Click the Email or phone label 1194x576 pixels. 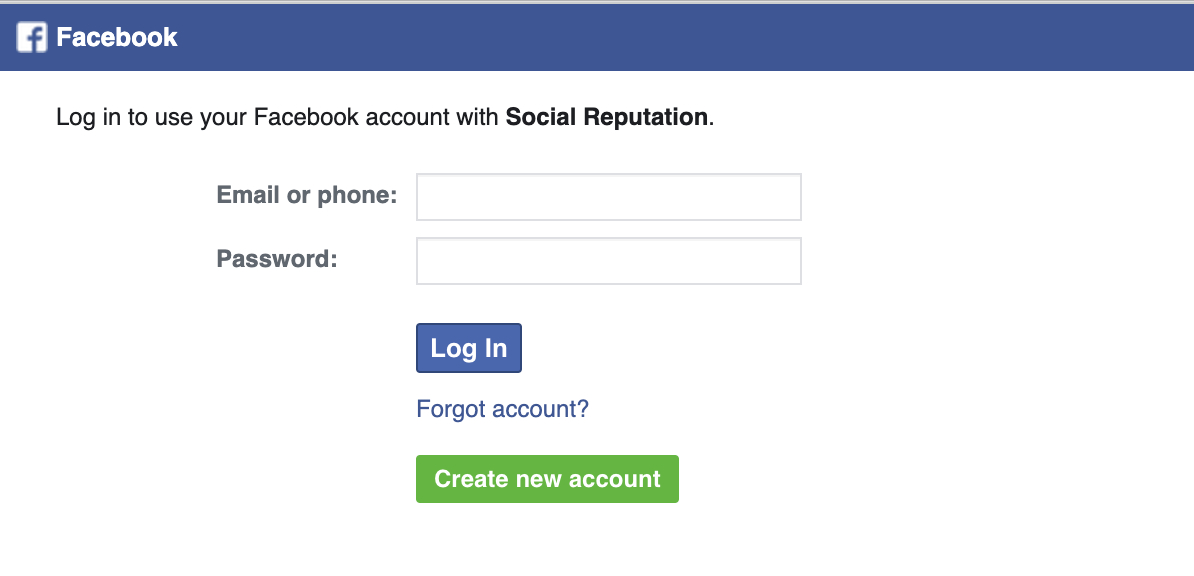(306, 195)
